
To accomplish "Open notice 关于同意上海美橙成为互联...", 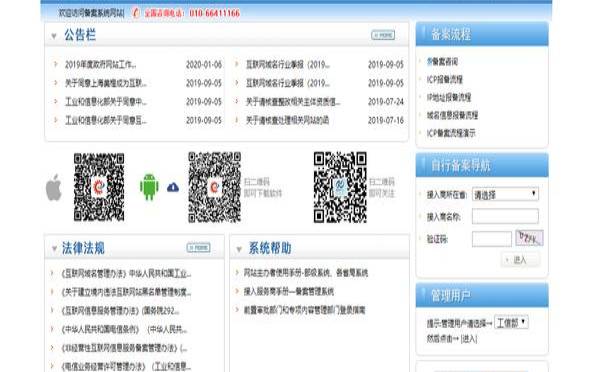I will [x=106, y=83].
